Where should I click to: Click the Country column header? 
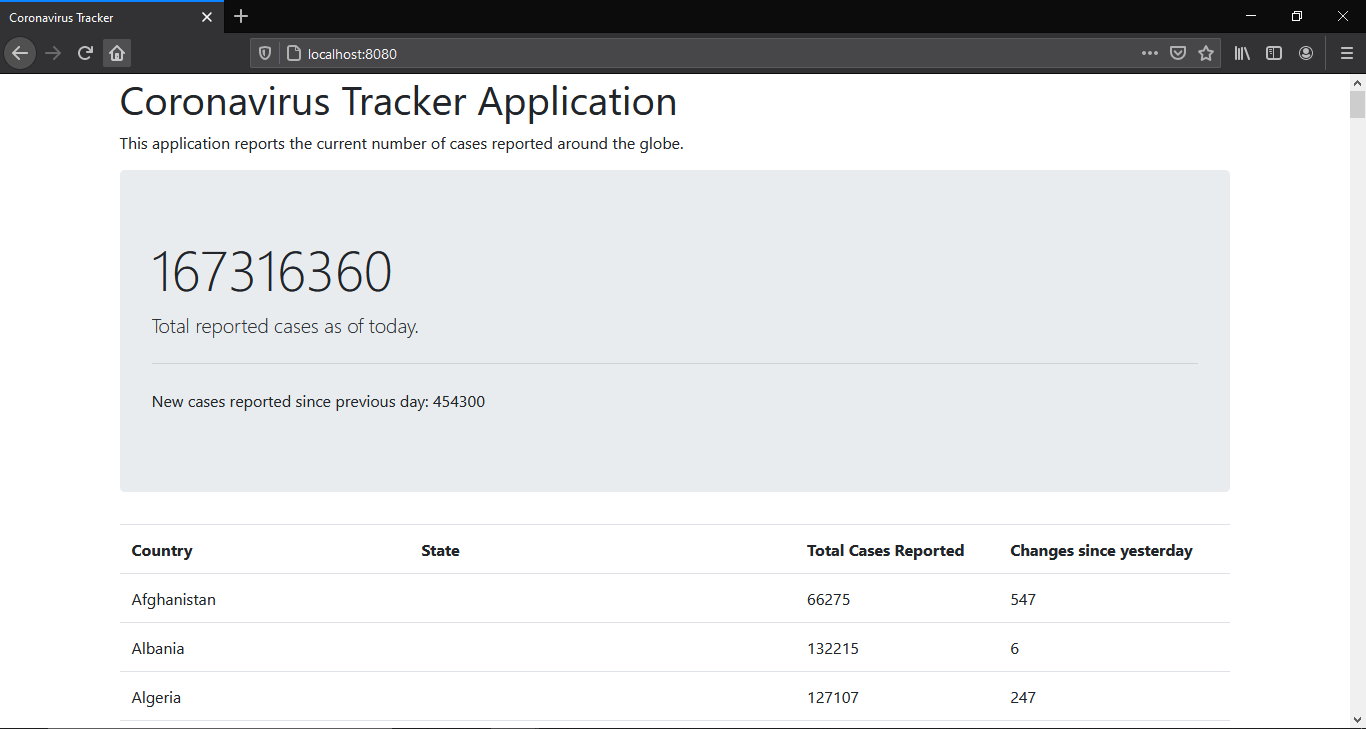pos(162,550)
